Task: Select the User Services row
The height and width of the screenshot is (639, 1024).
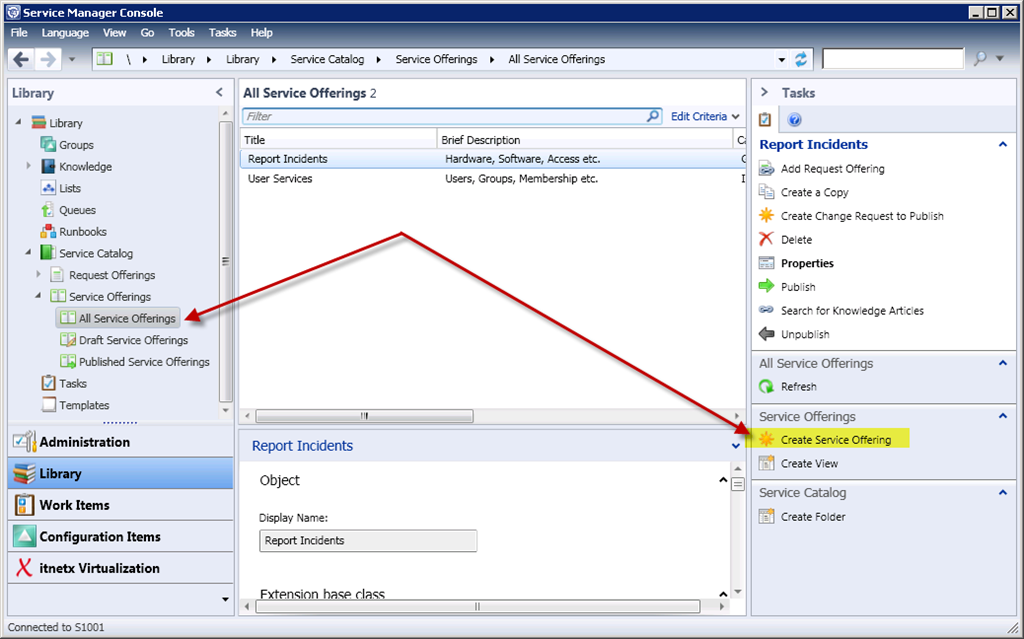Action: click(x=280, y=179)
